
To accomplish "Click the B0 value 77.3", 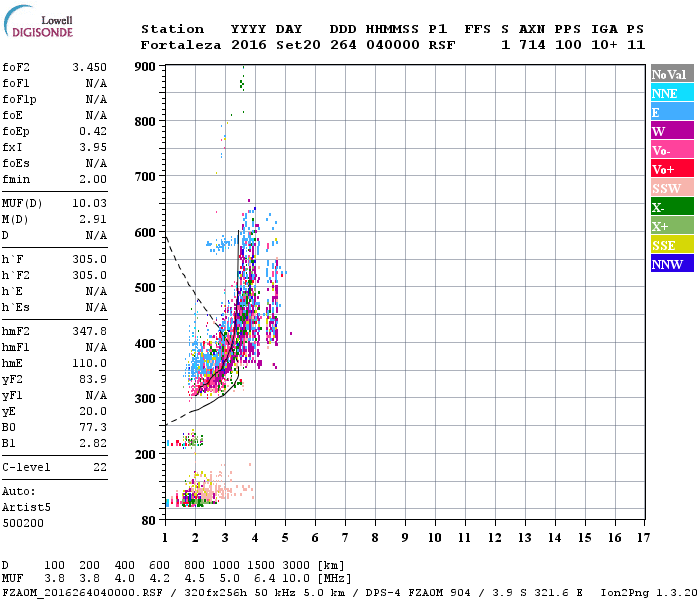I will (x=93, y=428).
